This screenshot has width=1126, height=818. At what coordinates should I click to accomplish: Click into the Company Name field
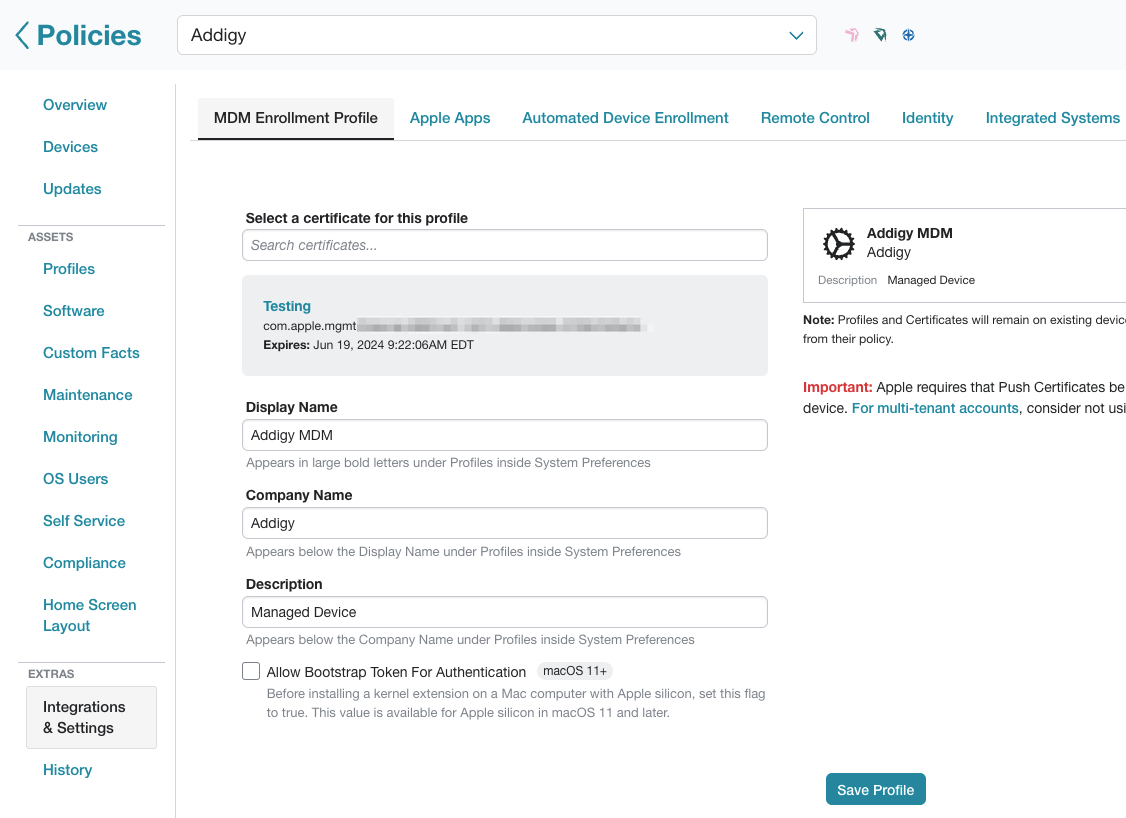coord(505,524)
